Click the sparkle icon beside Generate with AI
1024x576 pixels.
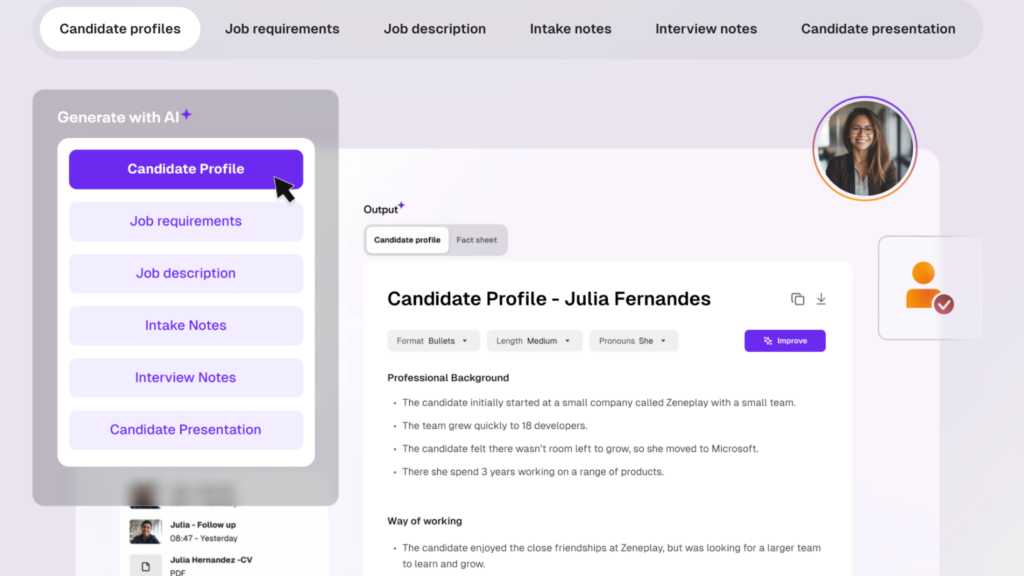pos(187,114)
